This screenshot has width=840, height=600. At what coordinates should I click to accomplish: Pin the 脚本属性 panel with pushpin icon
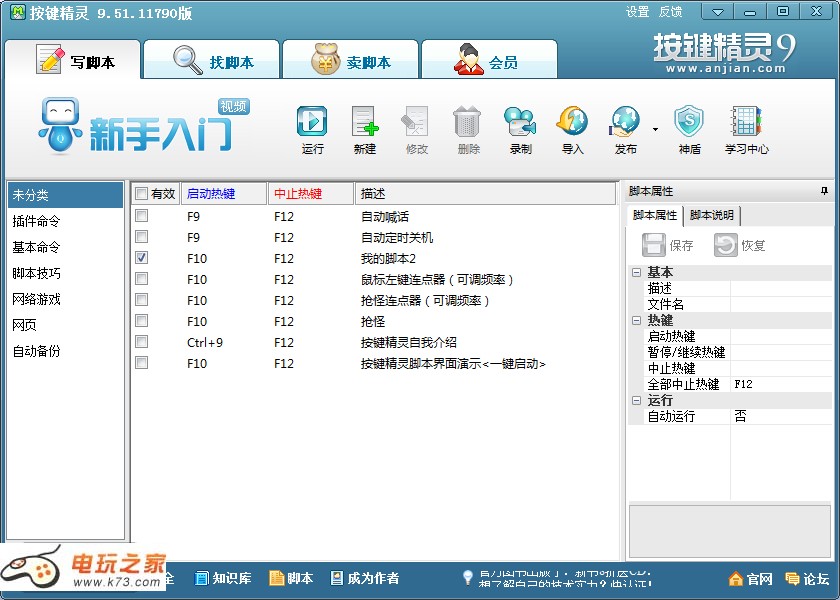pyautogui.click(x=825, y=191)
